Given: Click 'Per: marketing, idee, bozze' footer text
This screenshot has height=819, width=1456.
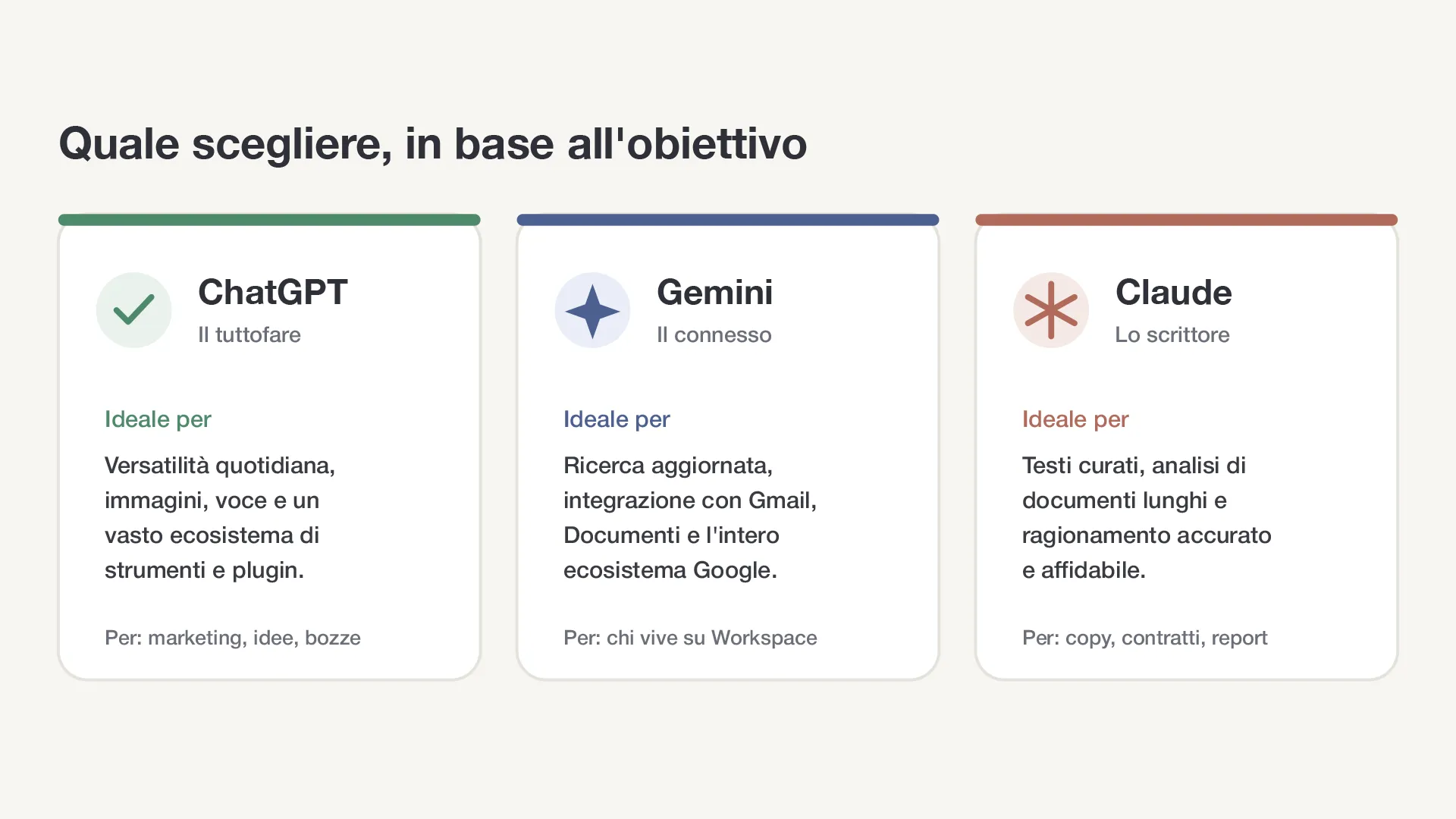Looking at the screenshot, I should click(x=233, y=638).
